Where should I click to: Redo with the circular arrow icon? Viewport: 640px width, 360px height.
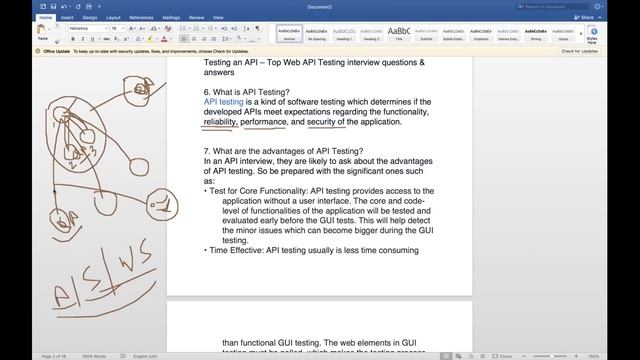[x=78, y=7]
